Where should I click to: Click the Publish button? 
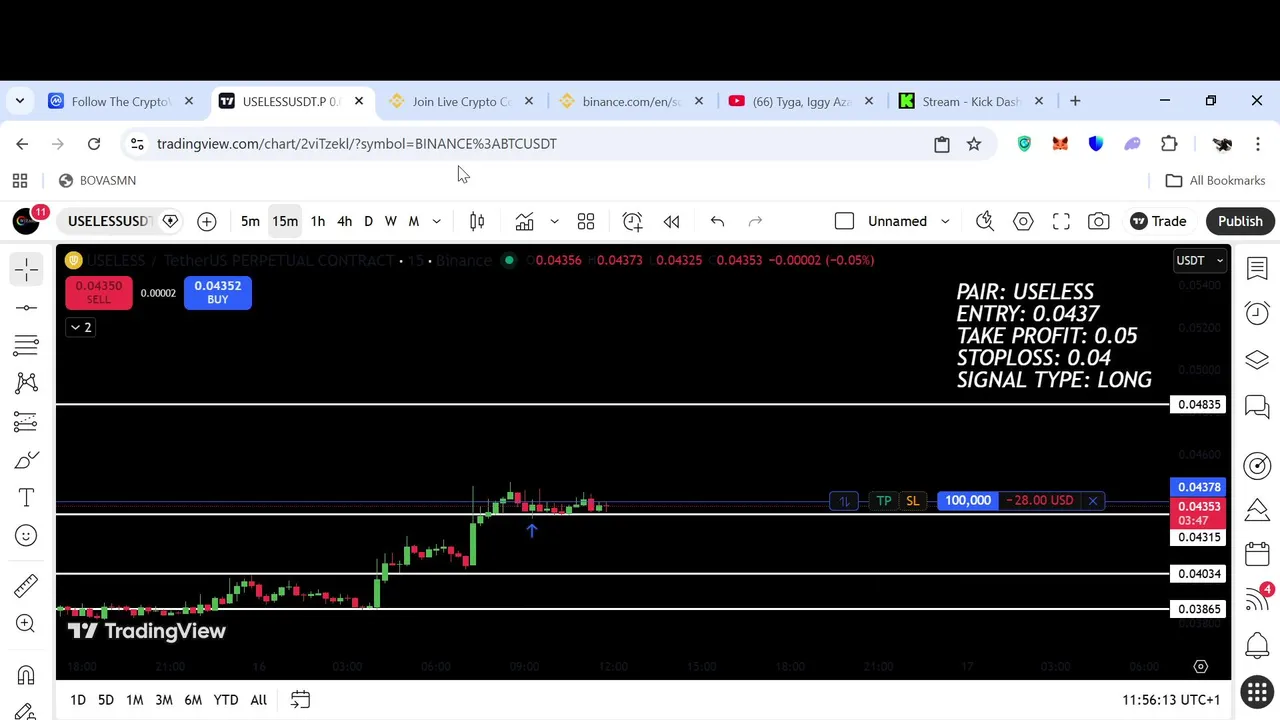[x=1240, y=221]
